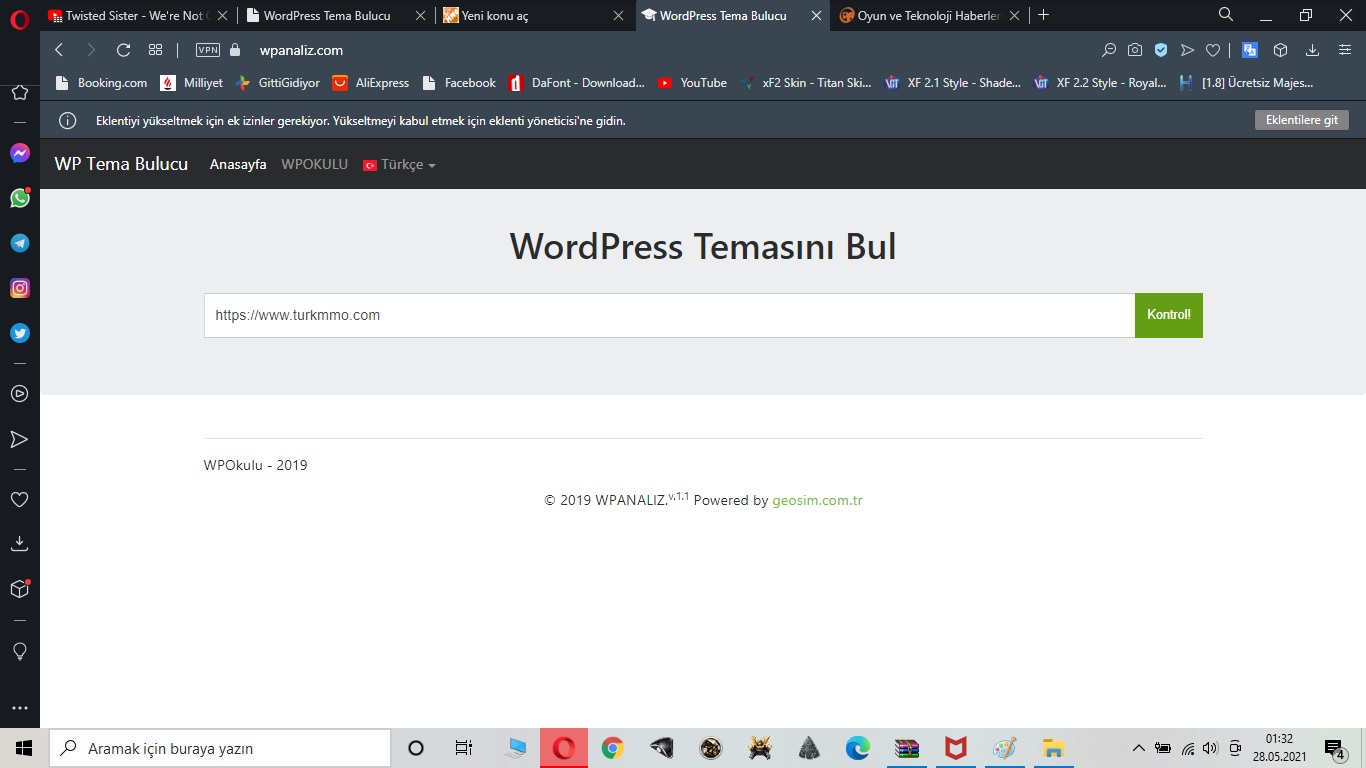Open Extensions cube in the sidebar

19,589
